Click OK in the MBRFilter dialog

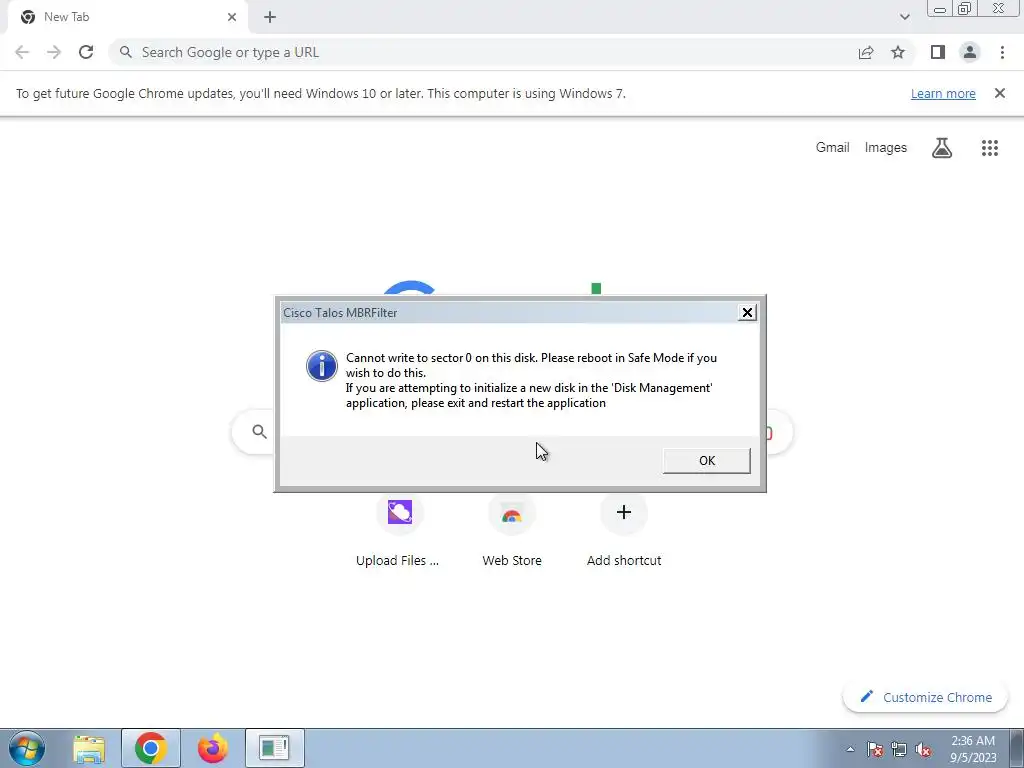pos(707,460)
